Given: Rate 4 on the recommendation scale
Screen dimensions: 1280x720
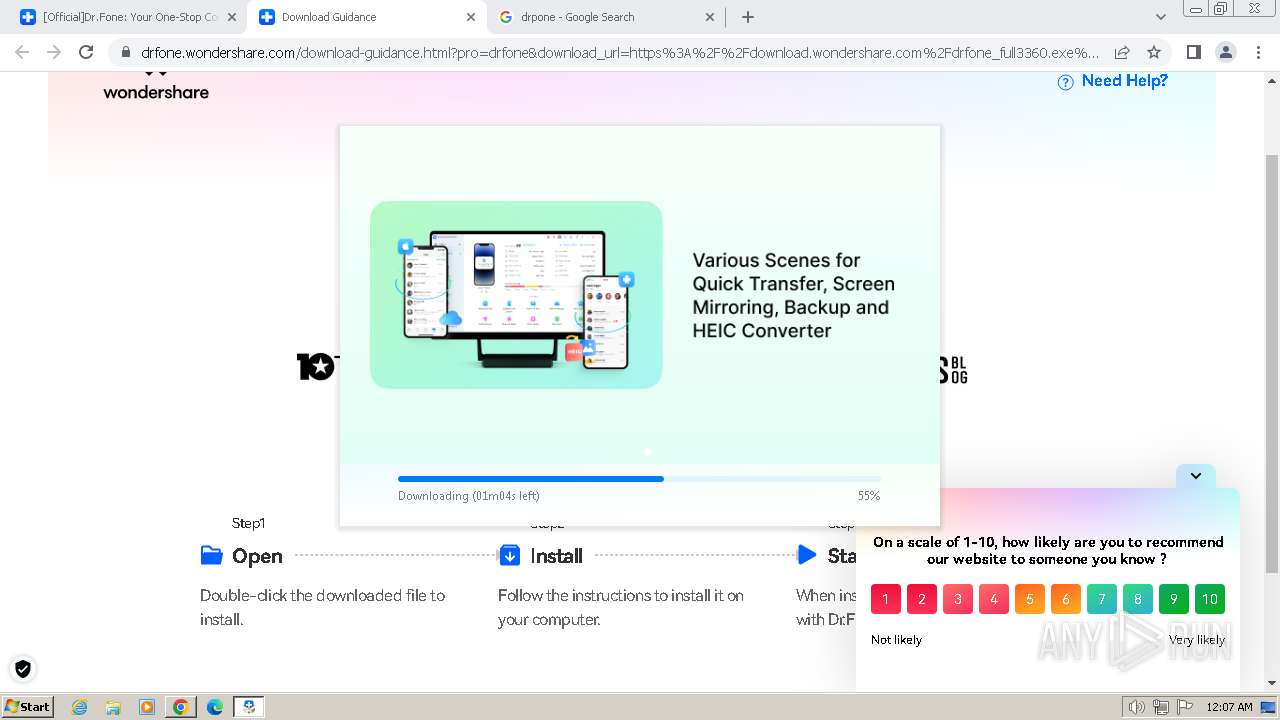Looking at the screenshot, I should tap(994, 599).
